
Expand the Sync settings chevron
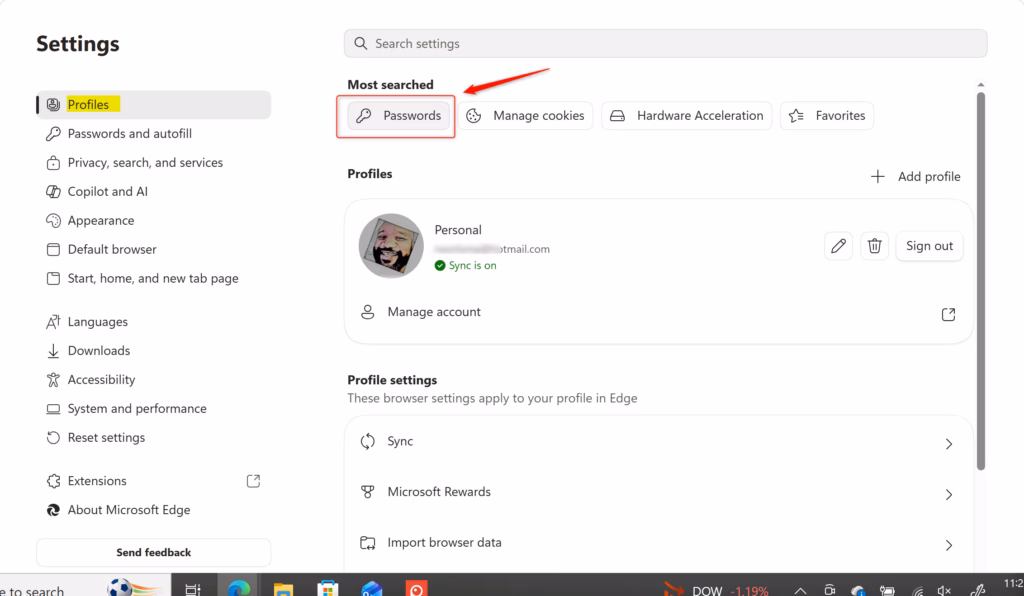[x=949, y=444]
